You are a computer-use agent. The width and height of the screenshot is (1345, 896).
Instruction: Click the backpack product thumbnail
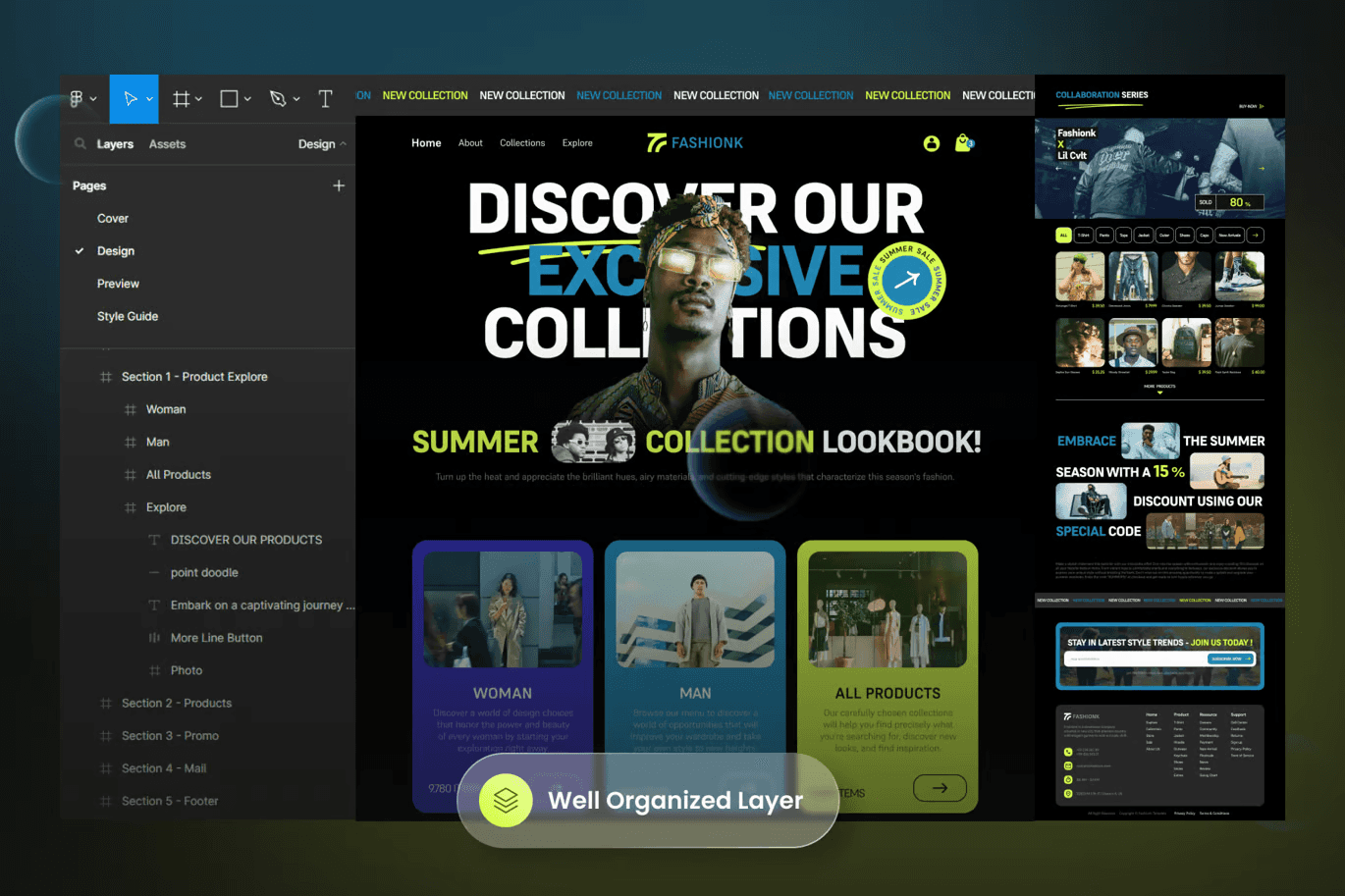[1186, 343]
